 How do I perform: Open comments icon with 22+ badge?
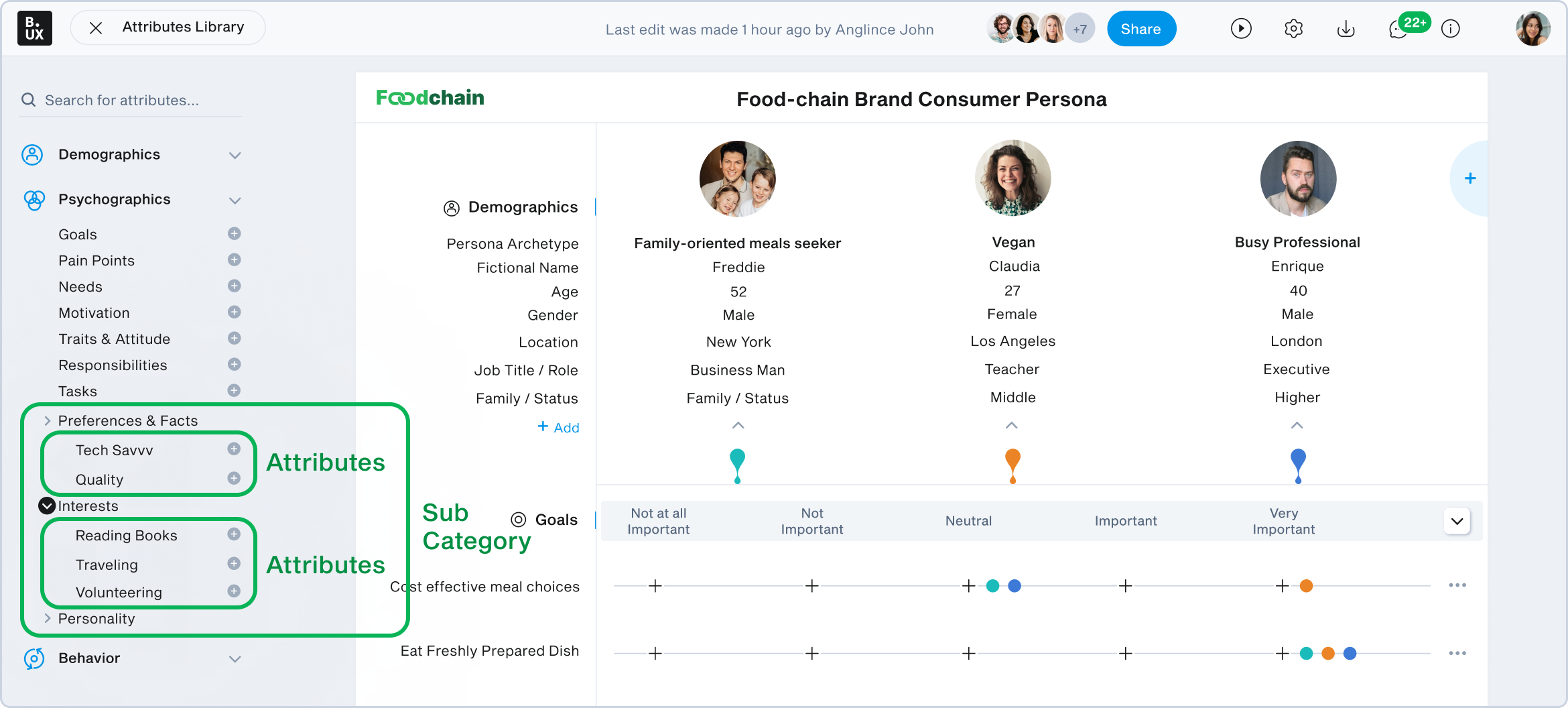pyautogui.click(x=1399, y=29)
